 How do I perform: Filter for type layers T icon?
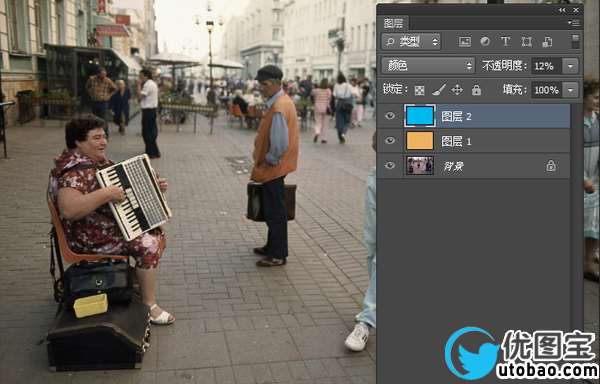click(x=505, y=42)
